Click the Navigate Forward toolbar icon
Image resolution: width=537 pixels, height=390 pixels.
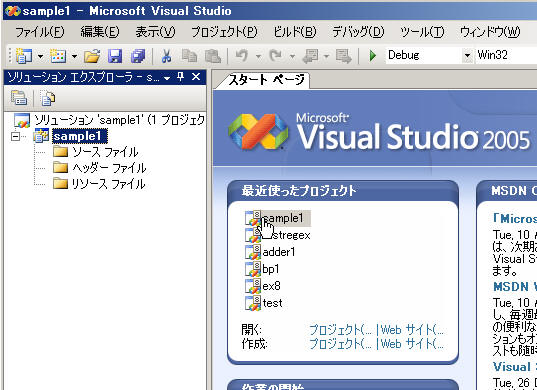344,56
